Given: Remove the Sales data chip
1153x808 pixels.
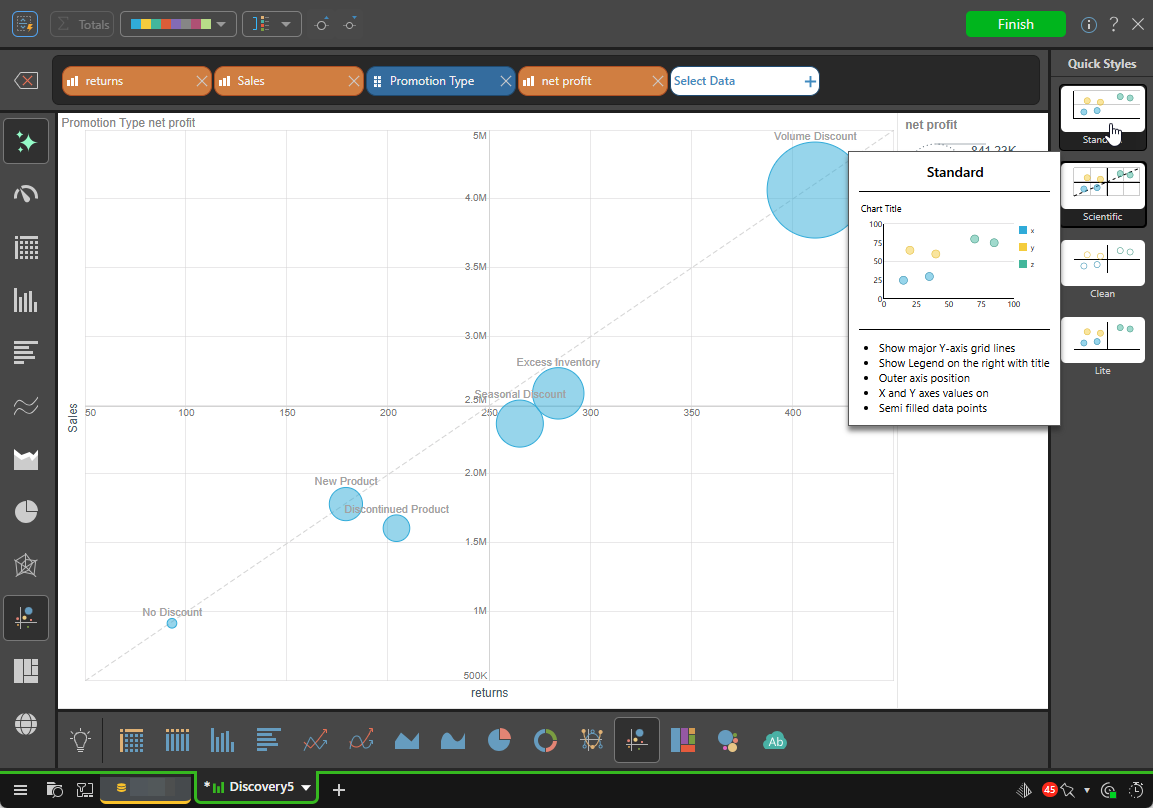Looking at the screenshot, I should [x=353, y=81].
